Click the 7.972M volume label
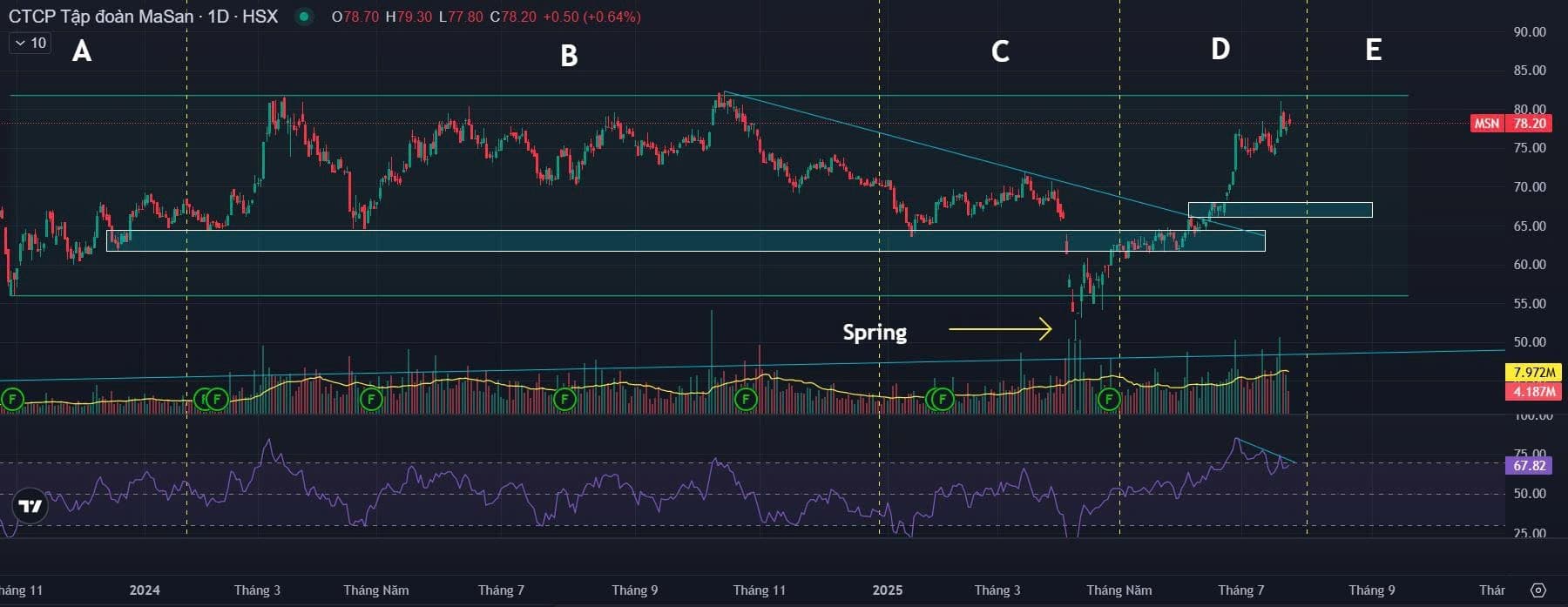 (x=1534, y=373)
